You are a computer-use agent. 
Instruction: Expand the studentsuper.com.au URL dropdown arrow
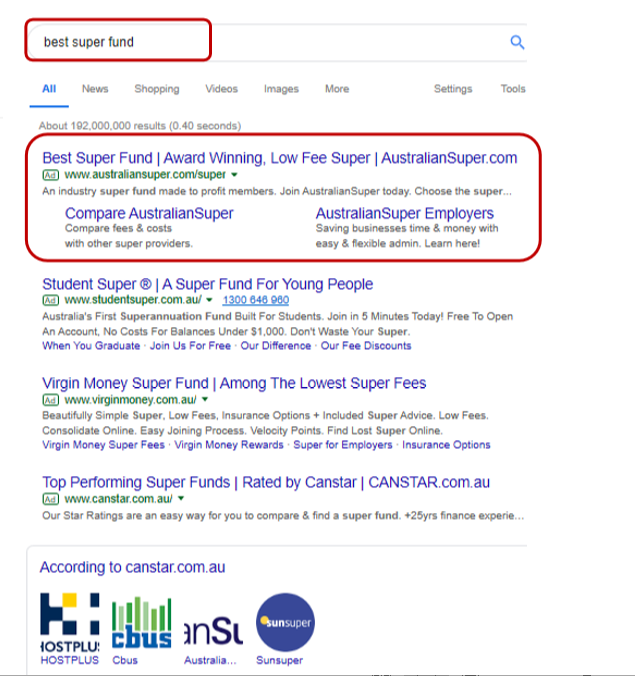[x=209, y=300]
